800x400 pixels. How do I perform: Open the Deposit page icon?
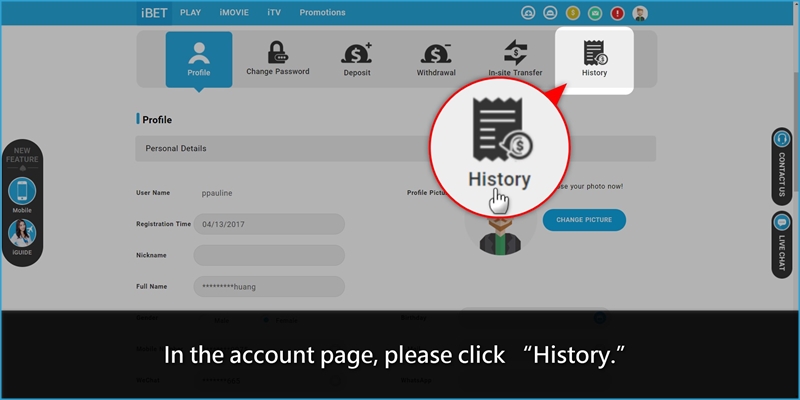[356, 59]
